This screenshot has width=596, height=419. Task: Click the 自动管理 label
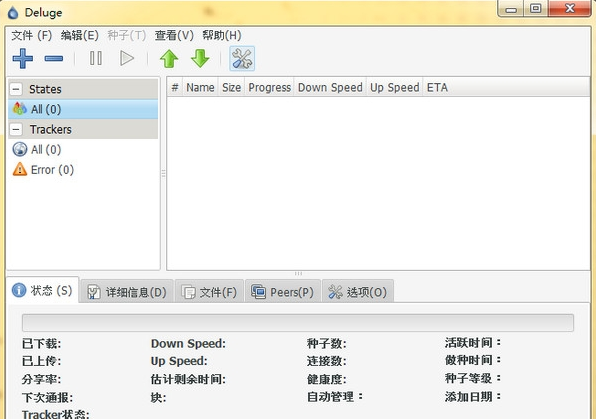coord(335,397)
